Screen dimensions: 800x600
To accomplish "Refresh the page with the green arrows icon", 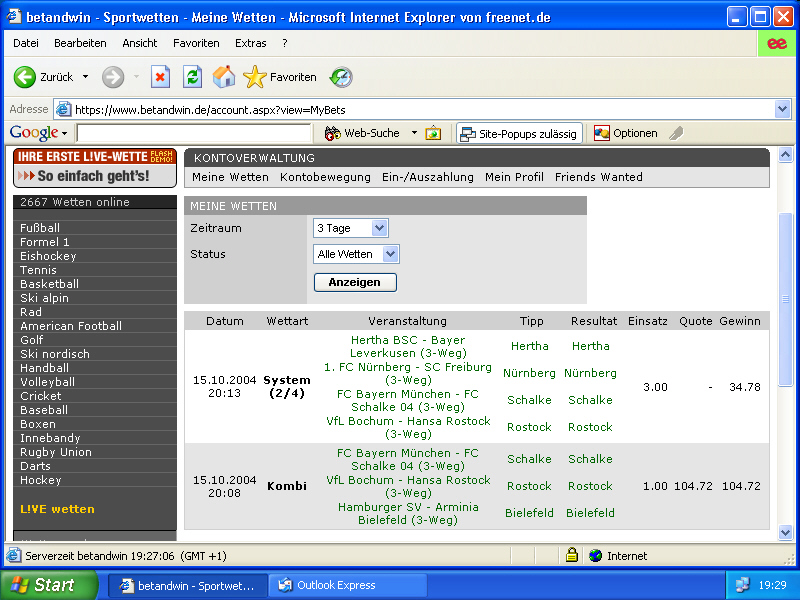I will 192,78.
